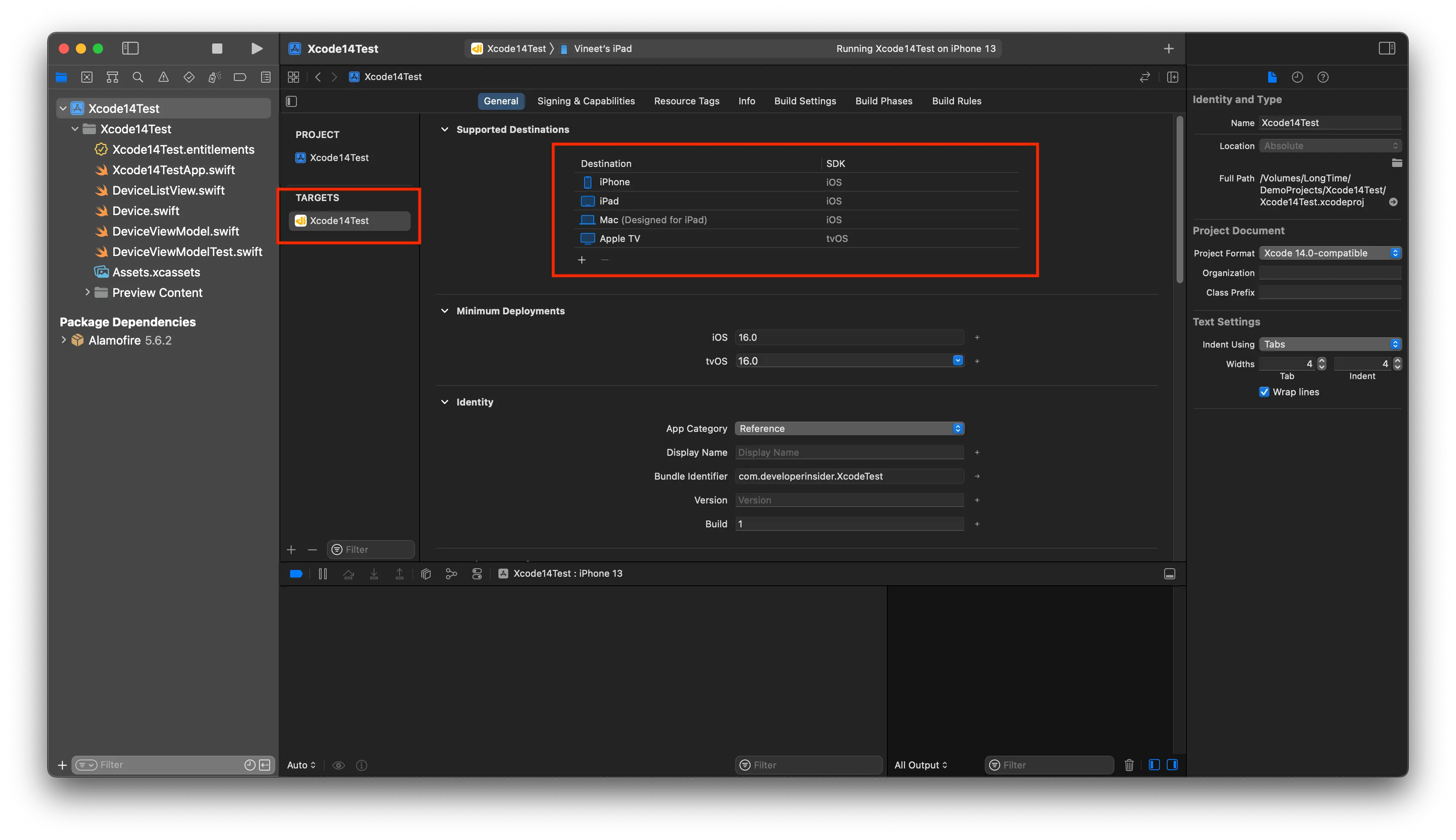Click the navigator toggle icon
The width and height of the screenshot is (1456, 840).
click(131, 48)
